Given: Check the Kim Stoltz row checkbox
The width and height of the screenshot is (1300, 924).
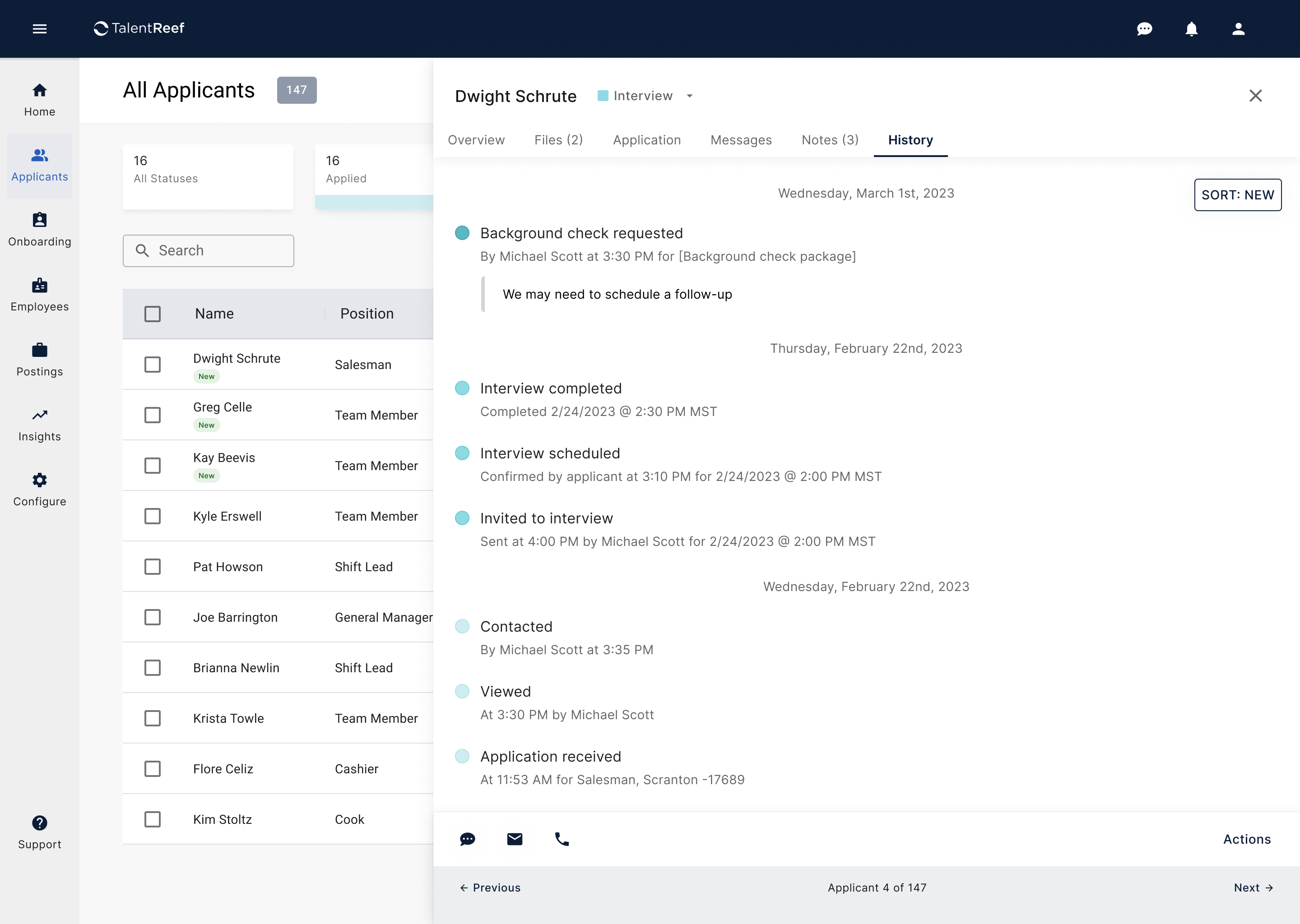Looking at the screenshot, I should click(x=153, y=819).
